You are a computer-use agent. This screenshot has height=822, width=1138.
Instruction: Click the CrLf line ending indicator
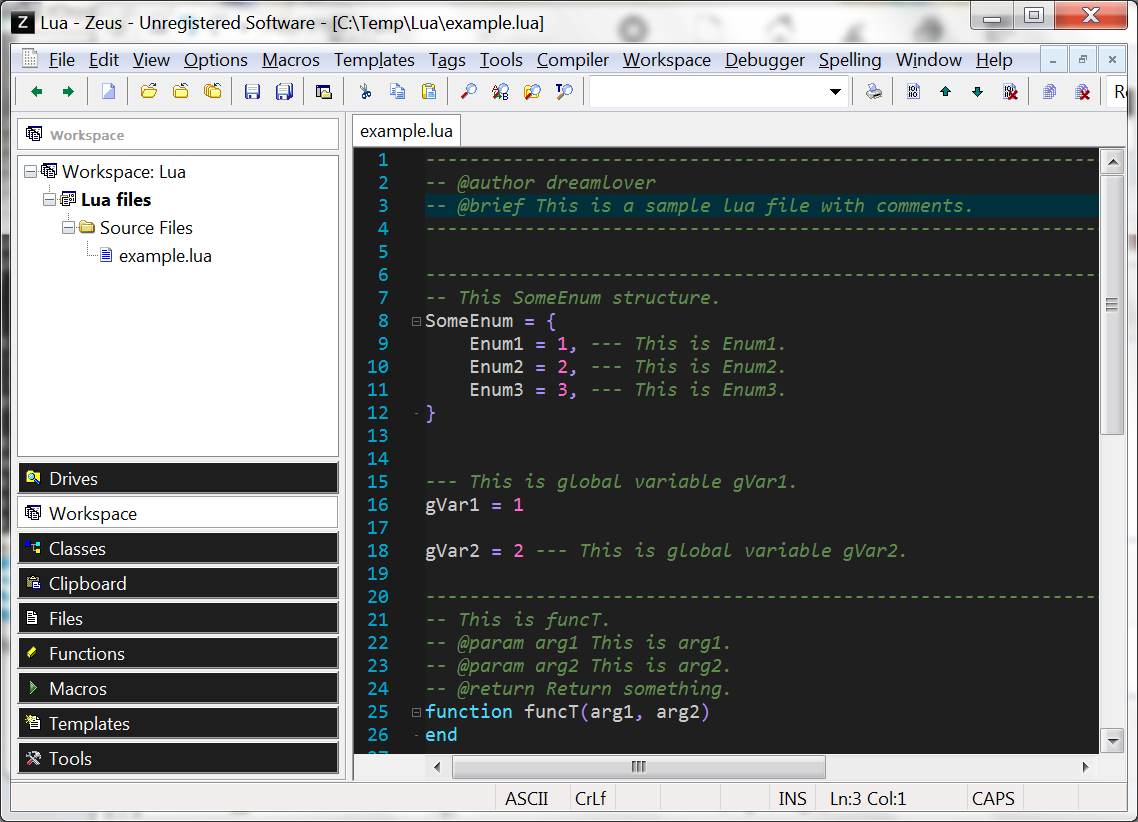pos(590,799)
